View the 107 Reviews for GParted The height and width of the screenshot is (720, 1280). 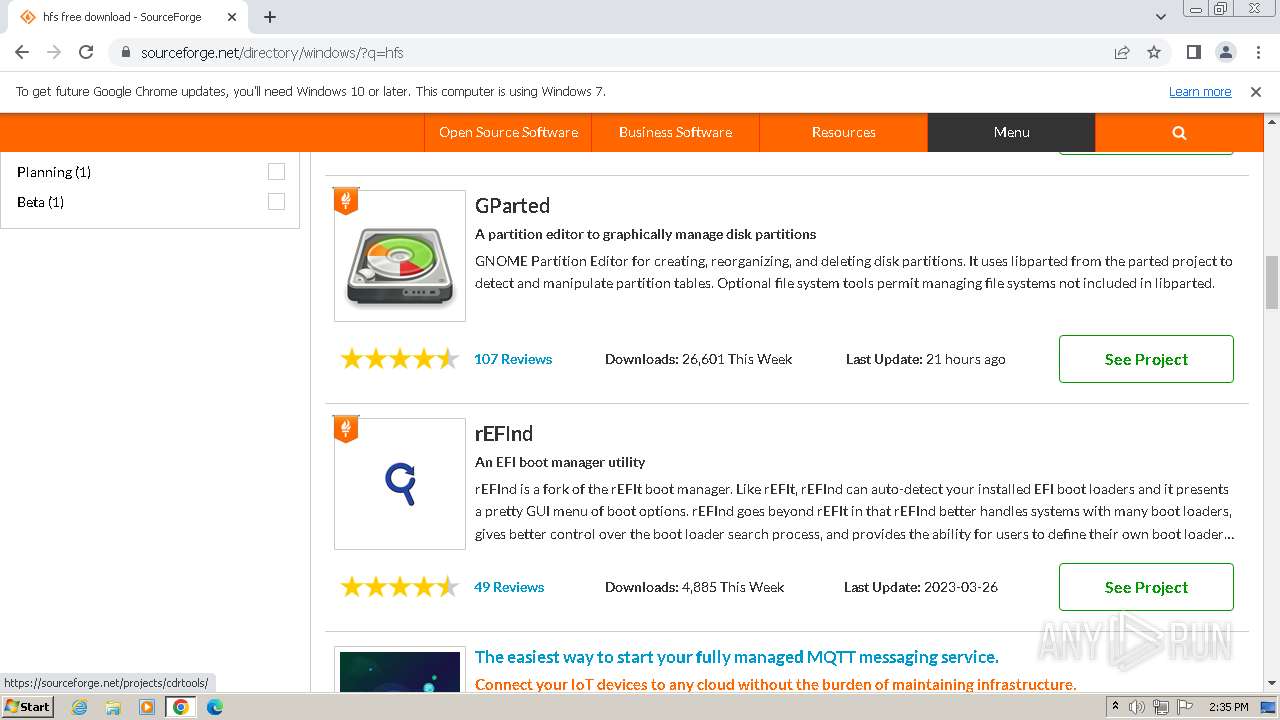(x=513, y=359)
